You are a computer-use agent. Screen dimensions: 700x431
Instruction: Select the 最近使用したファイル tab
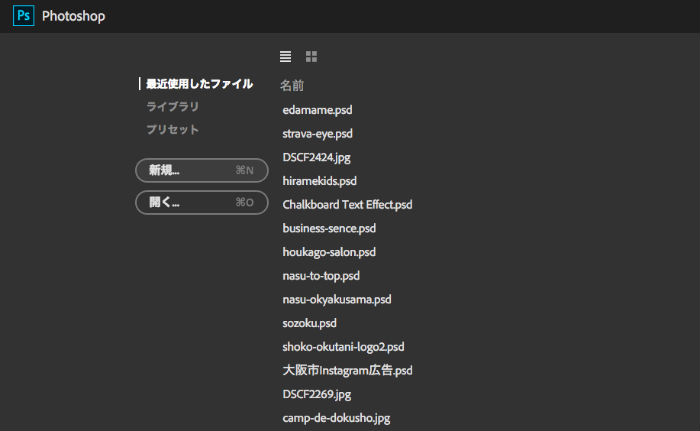[x=200, y=84]
